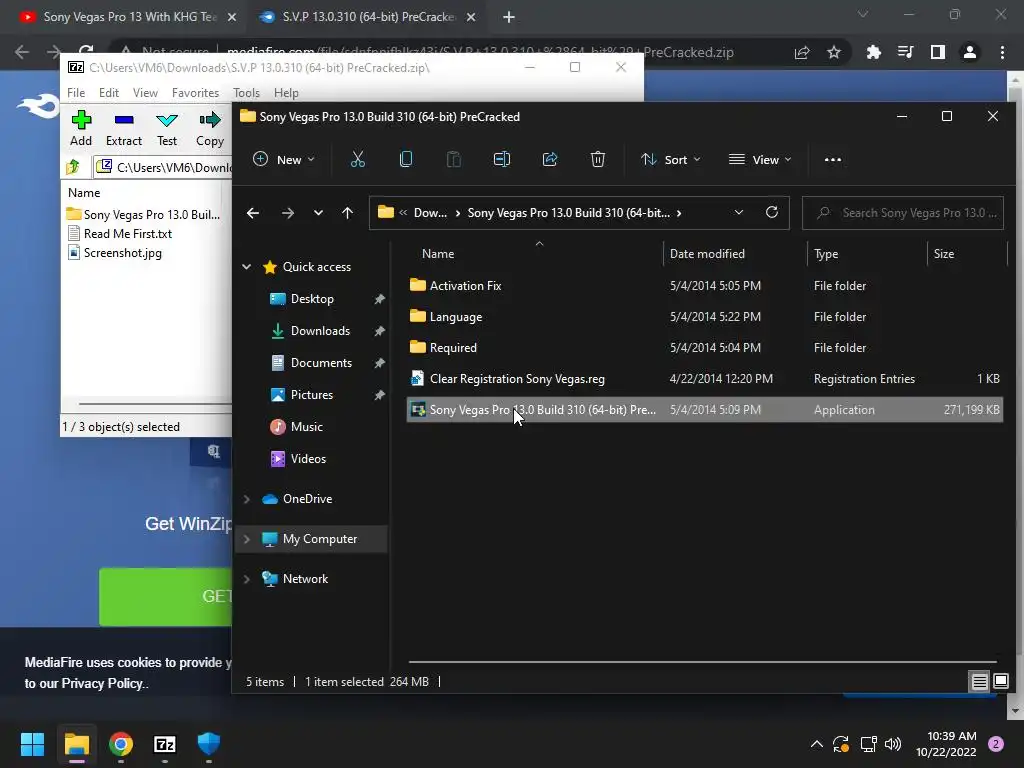This screenshot has width=1024, height=768.
Task: Open the New dropdown in Explorer toolbar
Action: [283, 159]
